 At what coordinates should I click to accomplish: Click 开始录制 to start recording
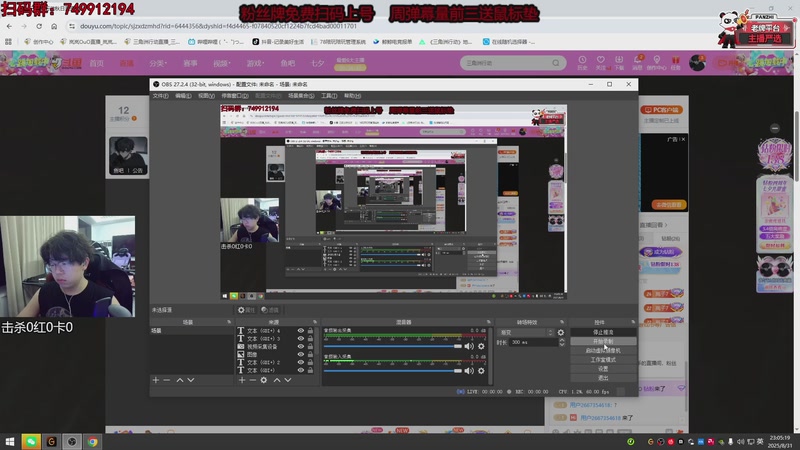[603, 341]
